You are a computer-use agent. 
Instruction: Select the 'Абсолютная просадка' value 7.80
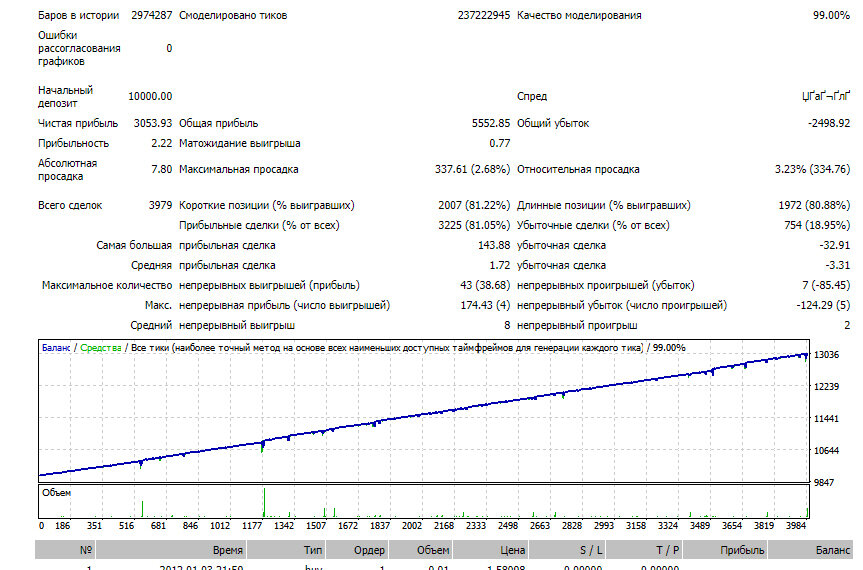pyautogui.click(x=162, y=169)
